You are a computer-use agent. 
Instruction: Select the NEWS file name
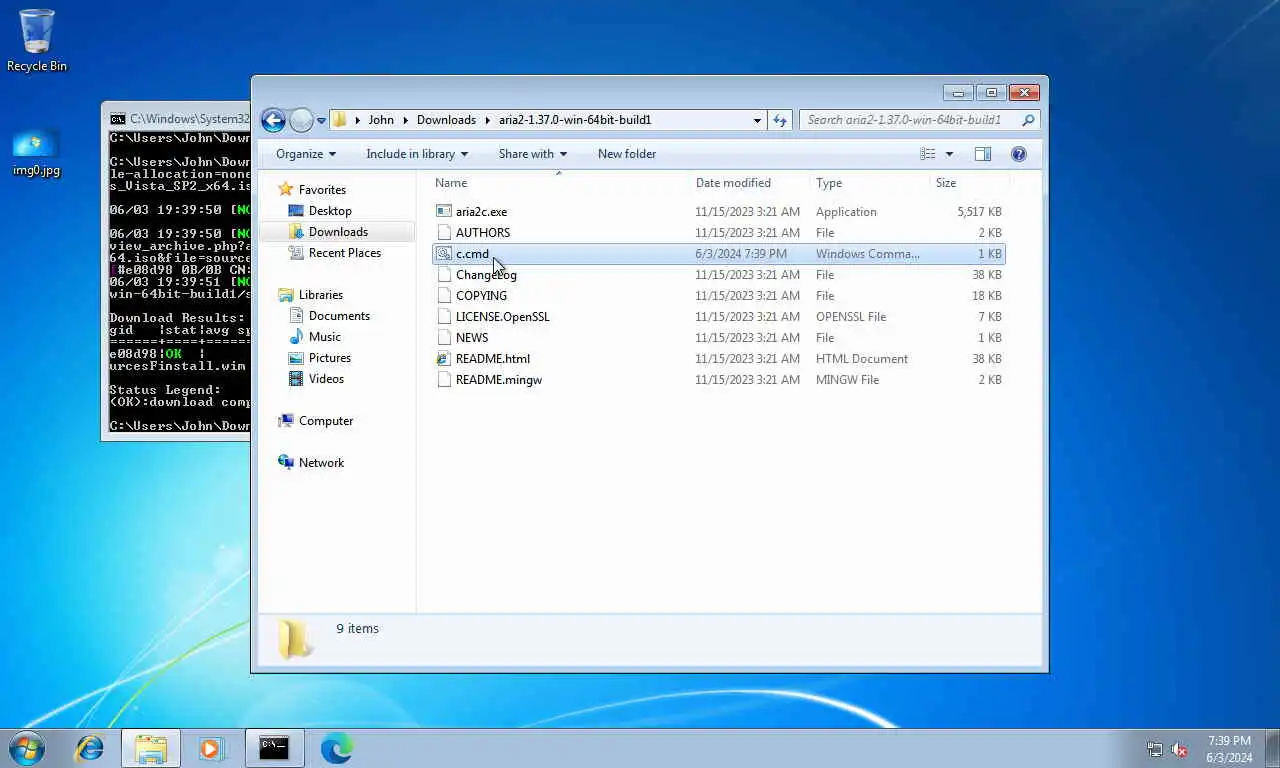(472, 338)
